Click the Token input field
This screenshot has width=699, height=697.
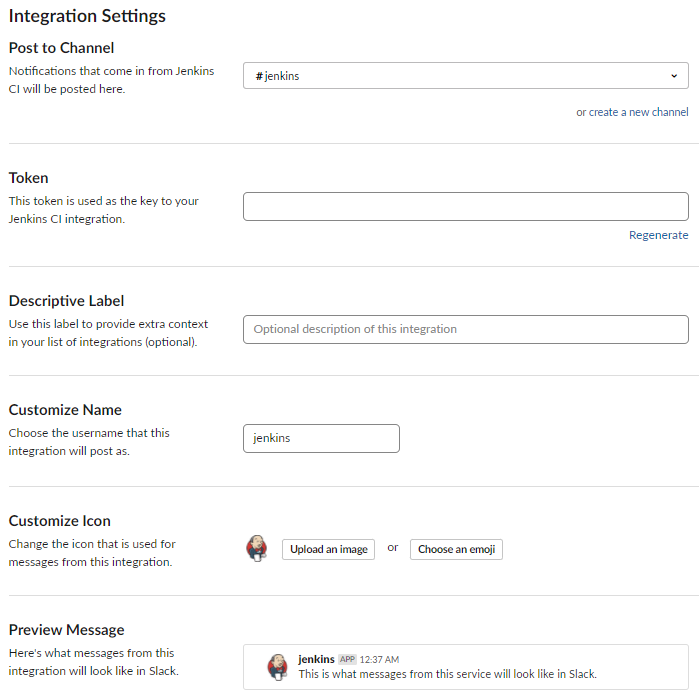pyautogui.click(x=465, y=206)
